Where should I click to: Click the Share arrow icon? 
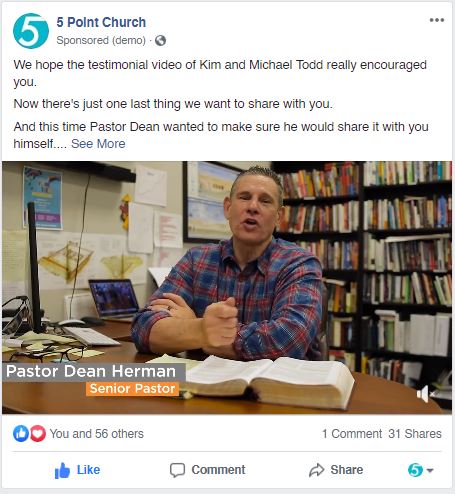pyautogui.click(x=316, y=470)
